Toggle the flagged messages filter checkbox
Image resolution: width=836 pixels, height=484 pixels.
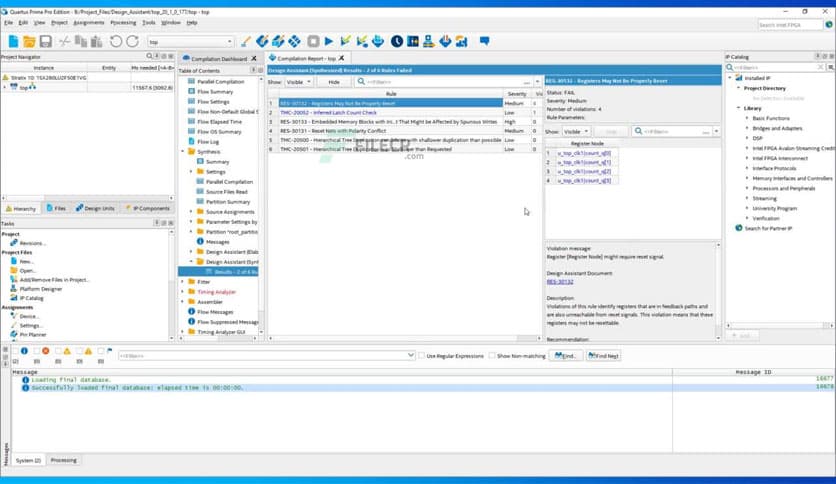[x=101, y=351]
